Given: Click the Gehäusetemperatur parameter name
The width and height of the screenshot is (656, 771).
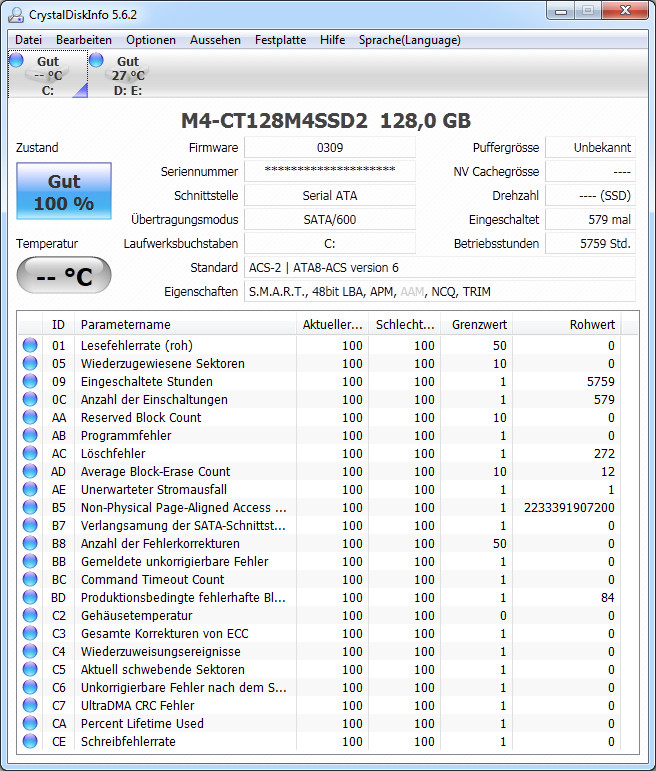Looking at the screenshot, I should pos(136,616).
